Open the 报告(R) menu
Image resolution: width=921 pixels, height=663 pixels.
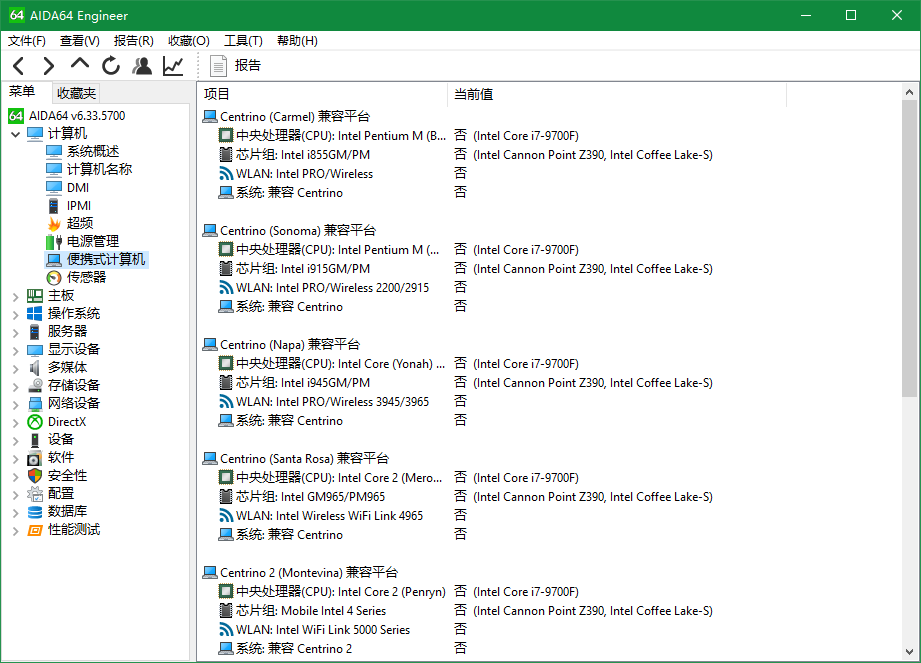pyautogui.click(x=133, y=41)
